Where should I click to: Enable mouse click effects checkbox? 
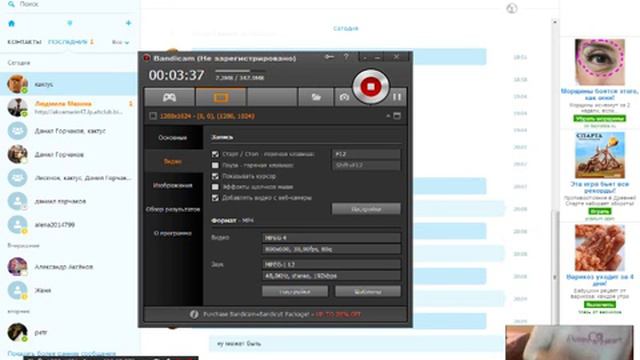pos(215,187)
